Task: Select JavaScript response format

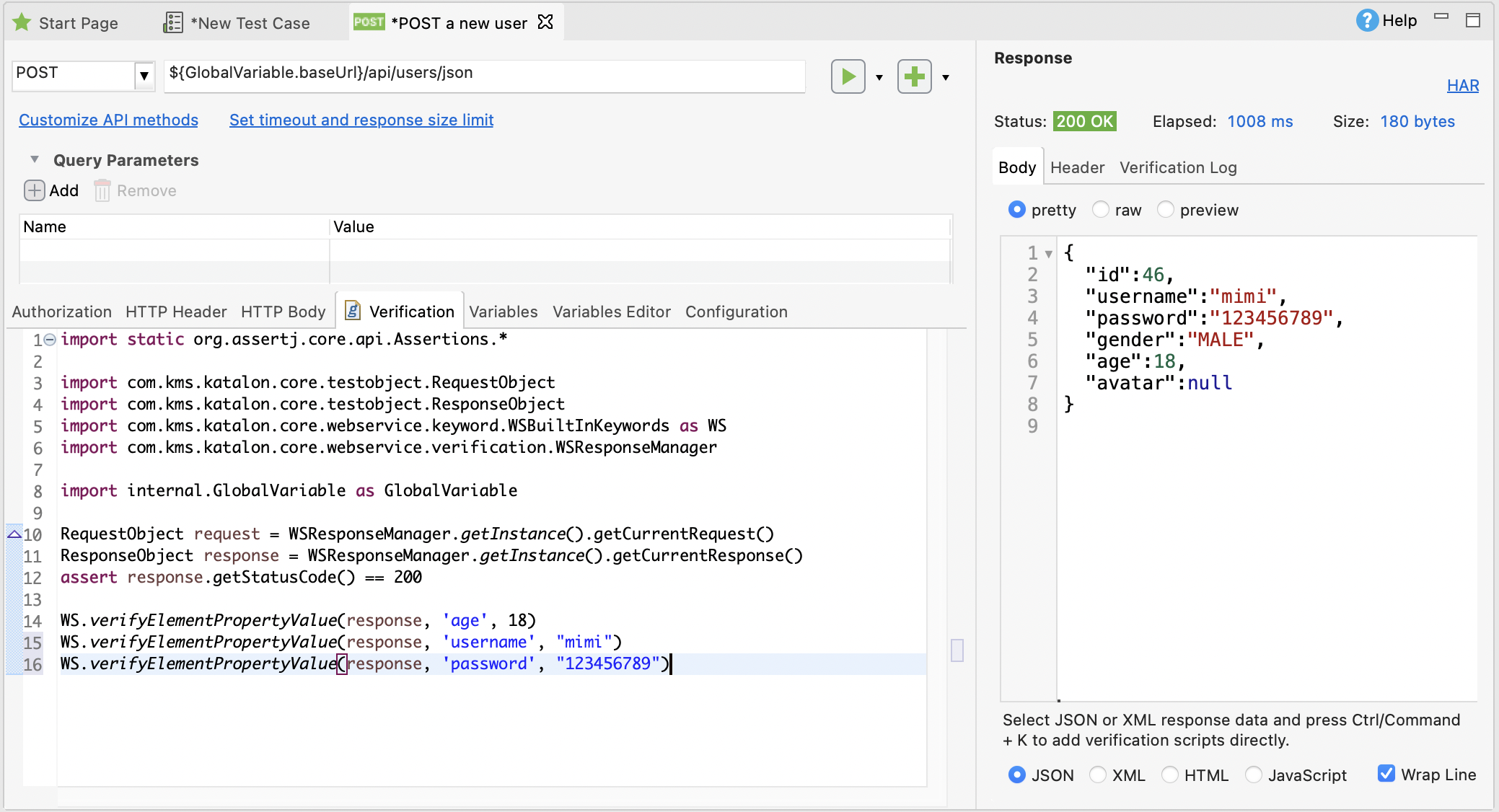Action: (1254, 775)
